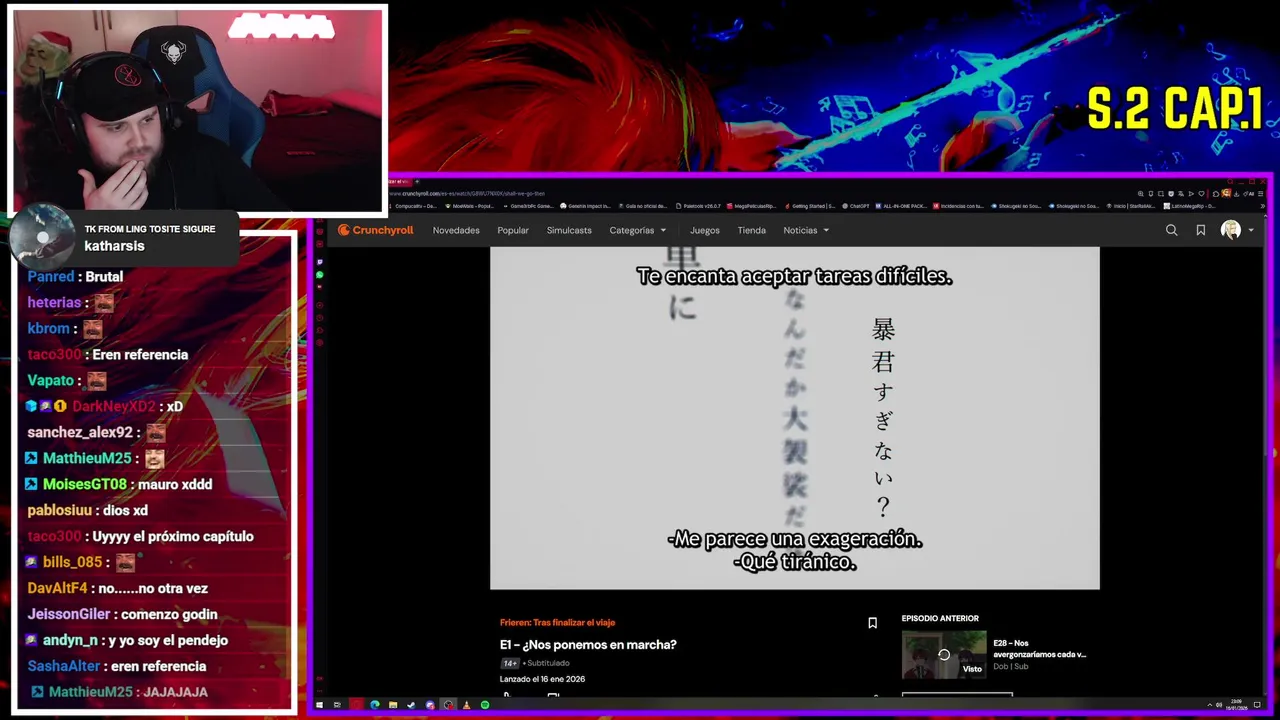Viewport: 1280px width, 720px height.
Task: Click the taskbar clock and date
Action: click(x=1239, y=705)
